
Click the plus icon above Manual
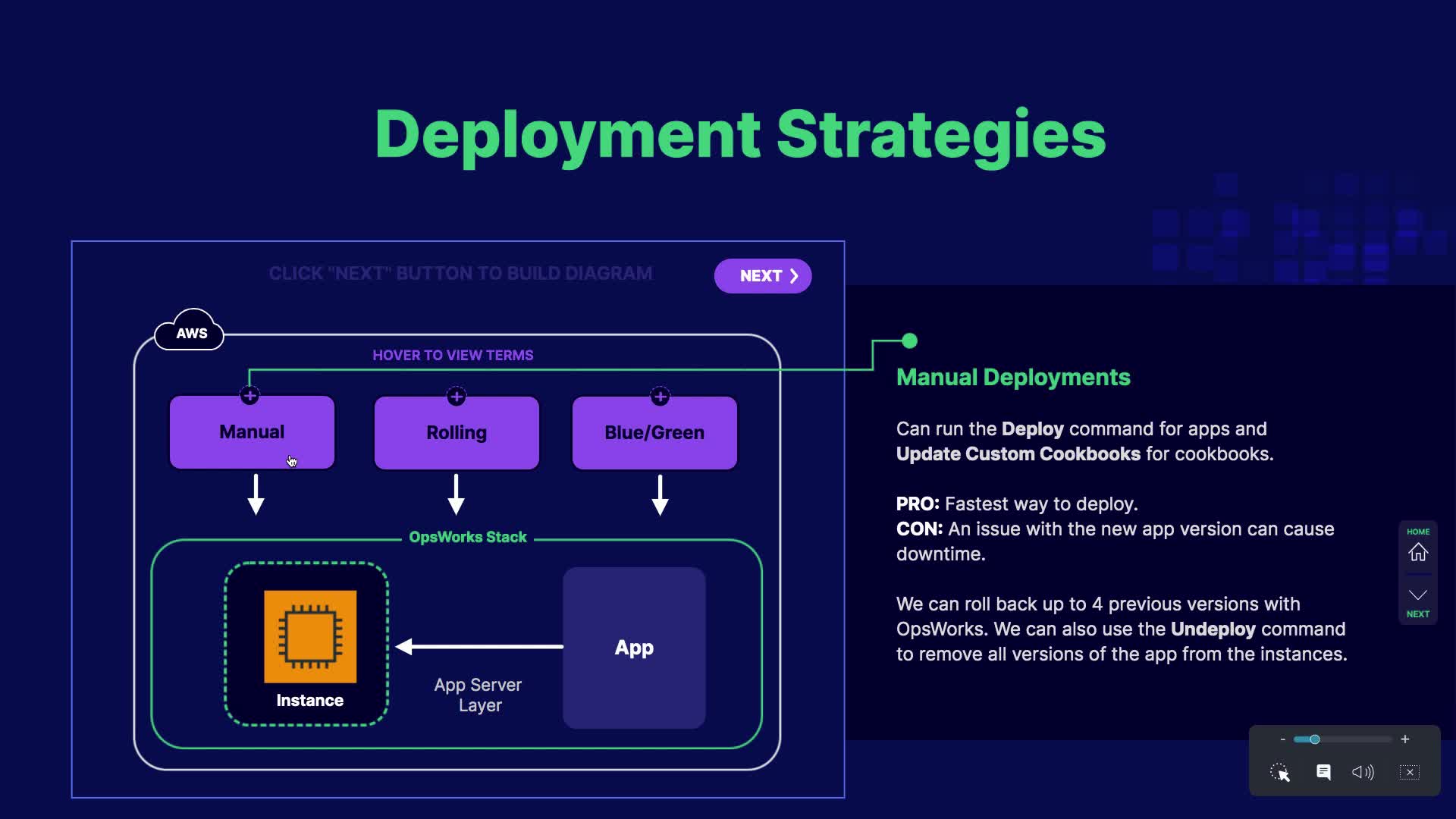(249, 396)
